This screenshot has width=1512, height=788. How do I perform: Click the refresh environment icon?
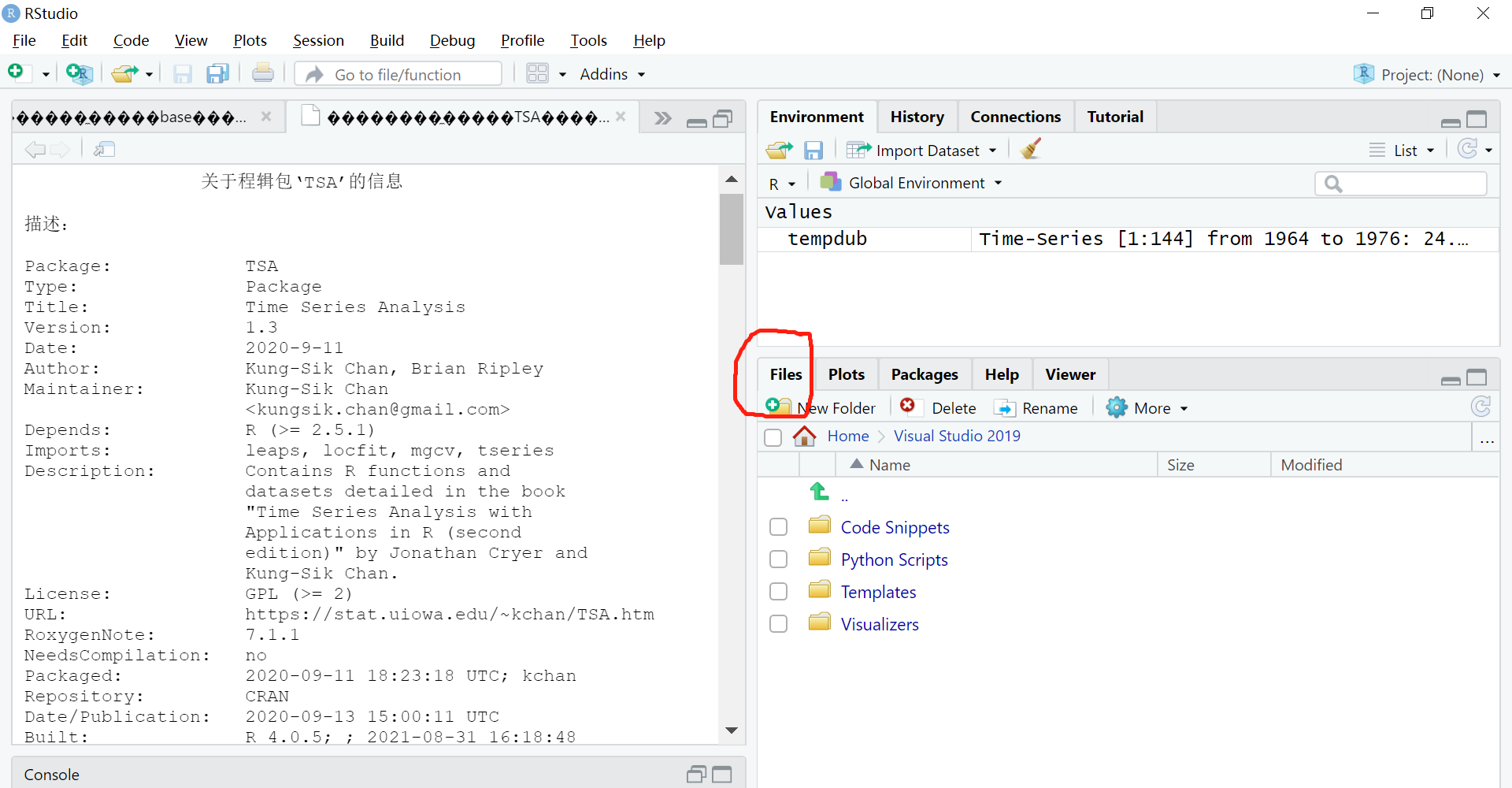point(1468,149)
